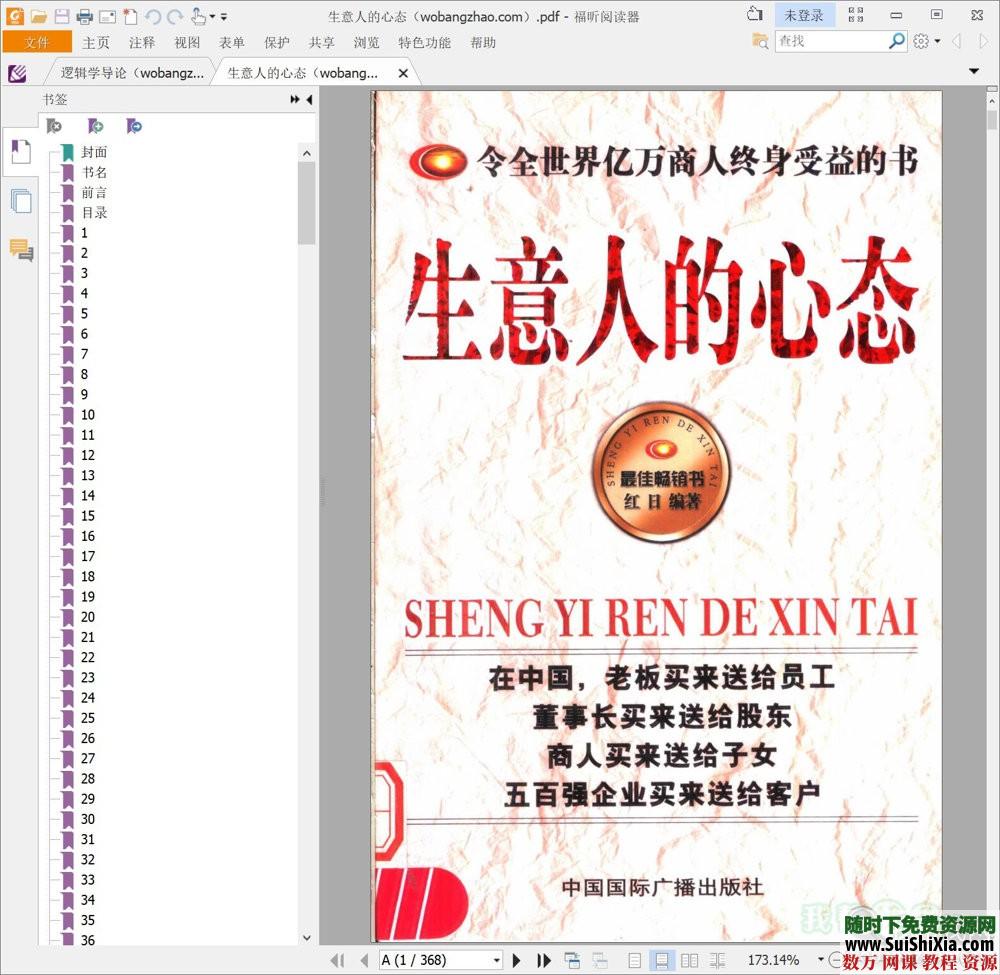Screen dimensions: 1000x975
Task: Click the Save document icon
Action: 62,15
